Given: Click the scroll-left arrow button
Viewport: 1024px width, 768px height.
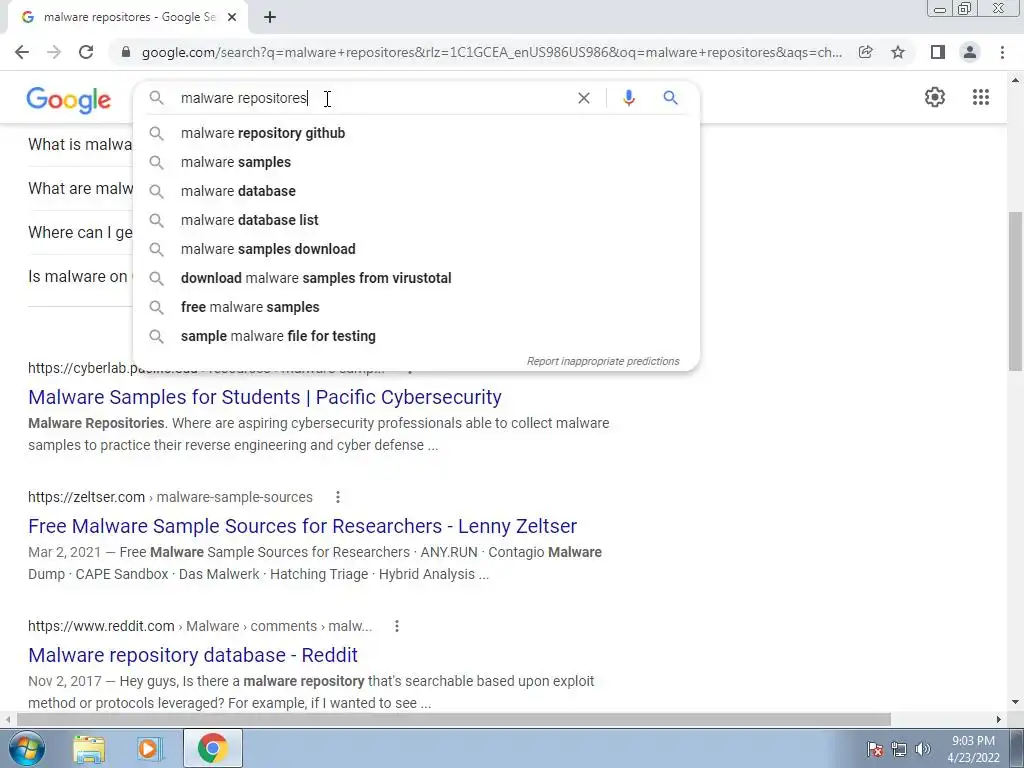Looking at the screenshot, I should coord(7,720).
